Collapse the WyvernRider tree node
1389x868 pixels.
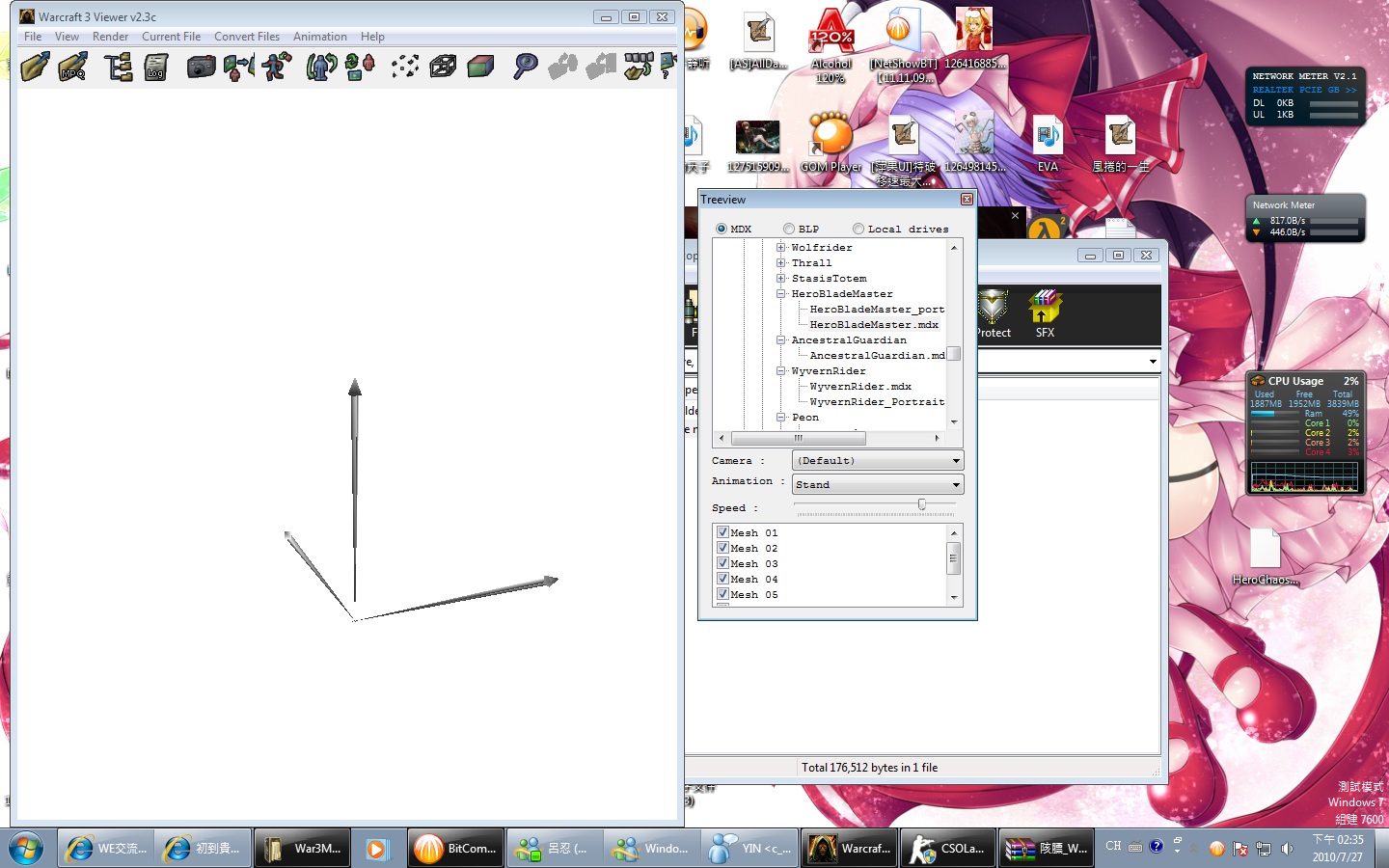click(780, 370)
